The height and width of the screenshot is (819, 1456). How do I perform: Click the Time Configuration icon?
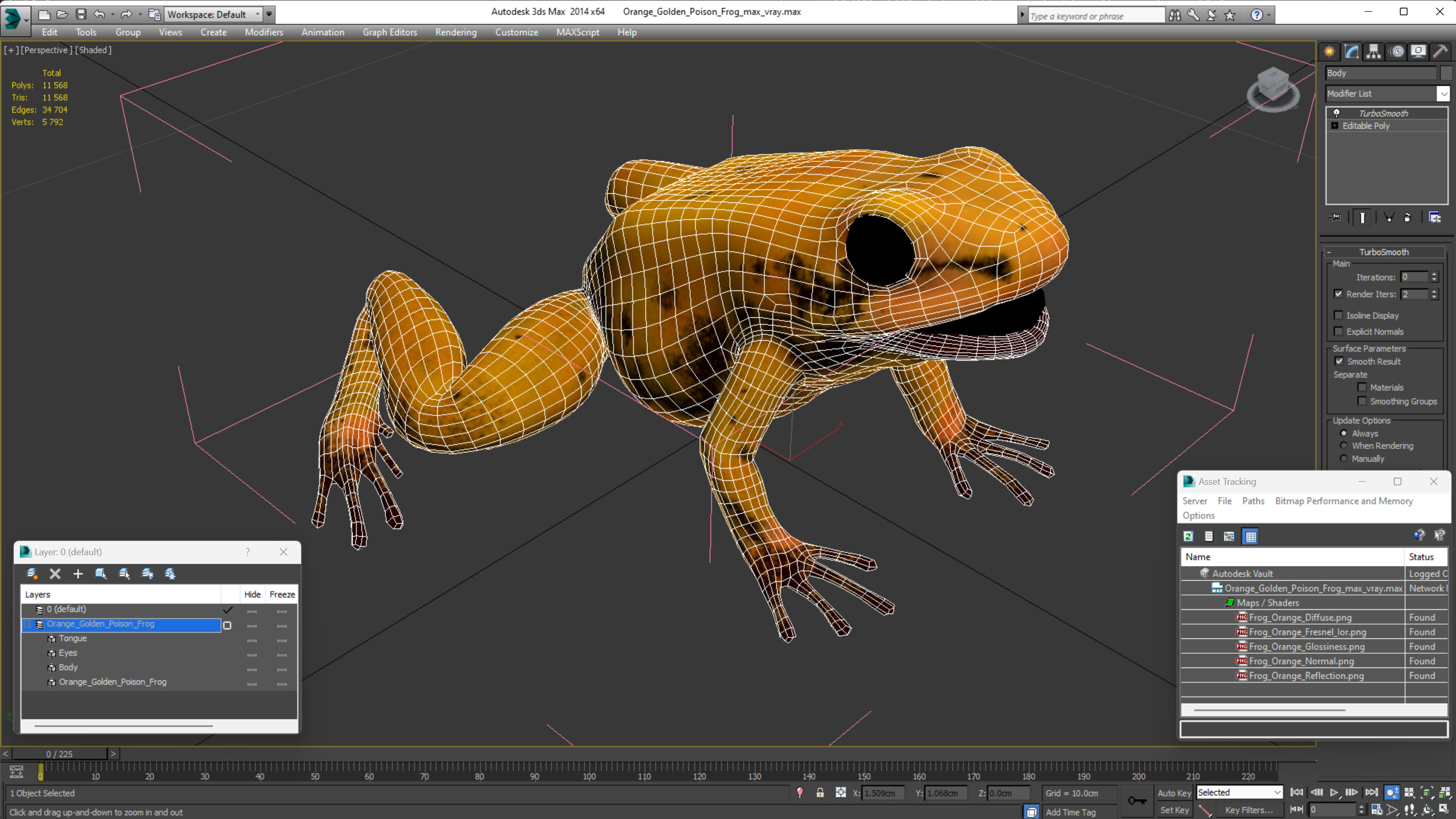tap(1377, 810)
